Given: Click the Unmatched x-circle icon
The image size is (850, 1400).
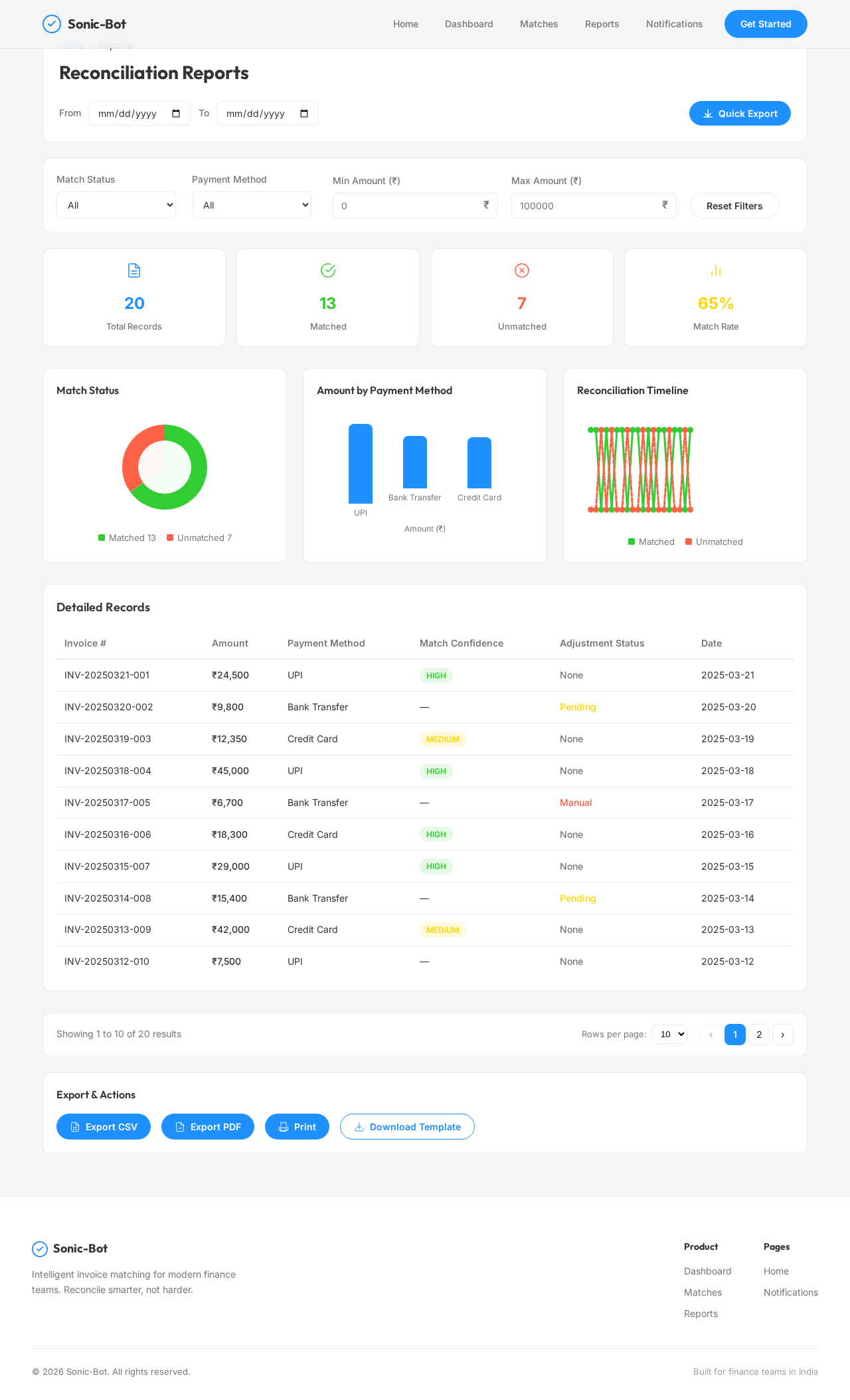Looking at the screenshot, I should (522, 270).
